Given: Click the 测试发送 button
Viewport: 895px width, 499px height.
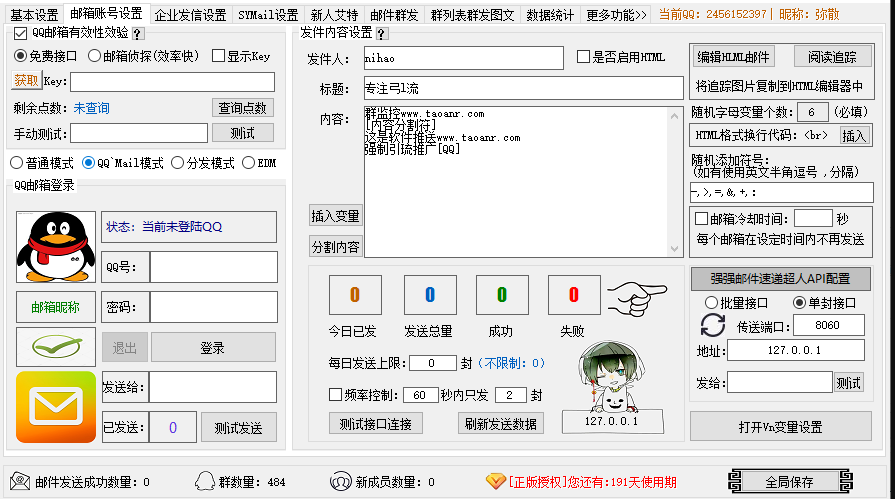Looking at the screenshot, I should 239,427.
